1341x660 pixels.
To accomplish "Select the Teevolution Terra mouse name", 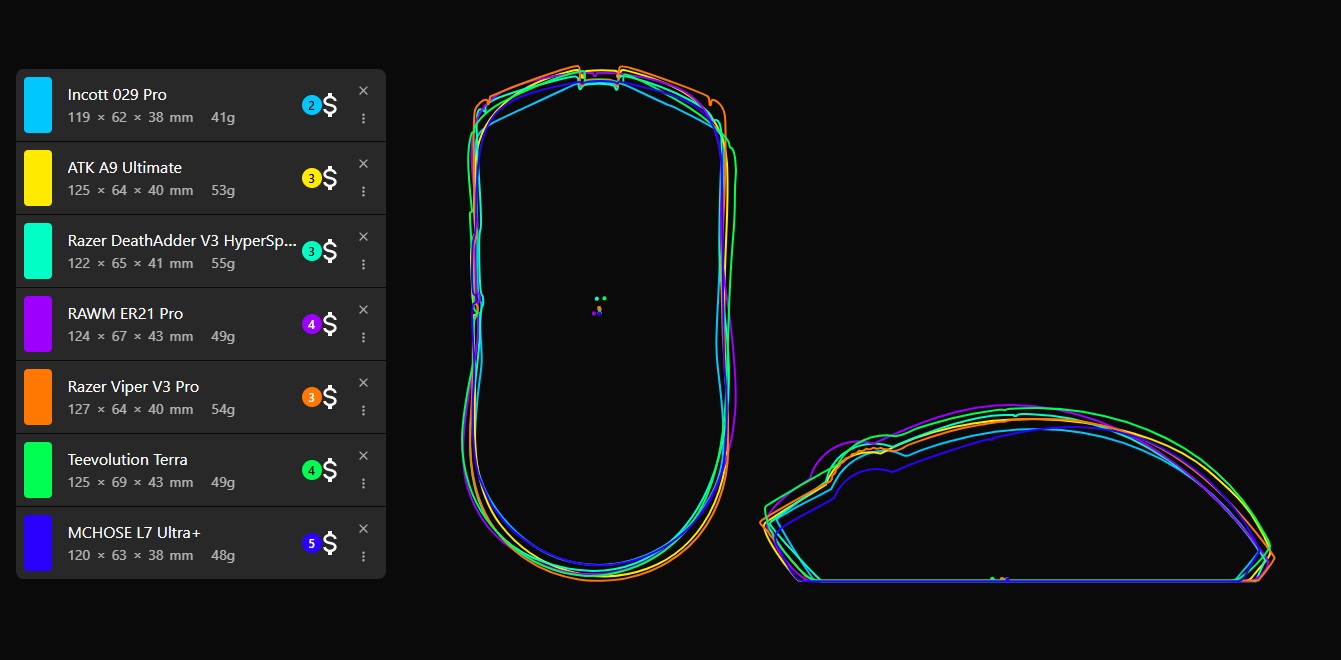I will tap(127, 460).
